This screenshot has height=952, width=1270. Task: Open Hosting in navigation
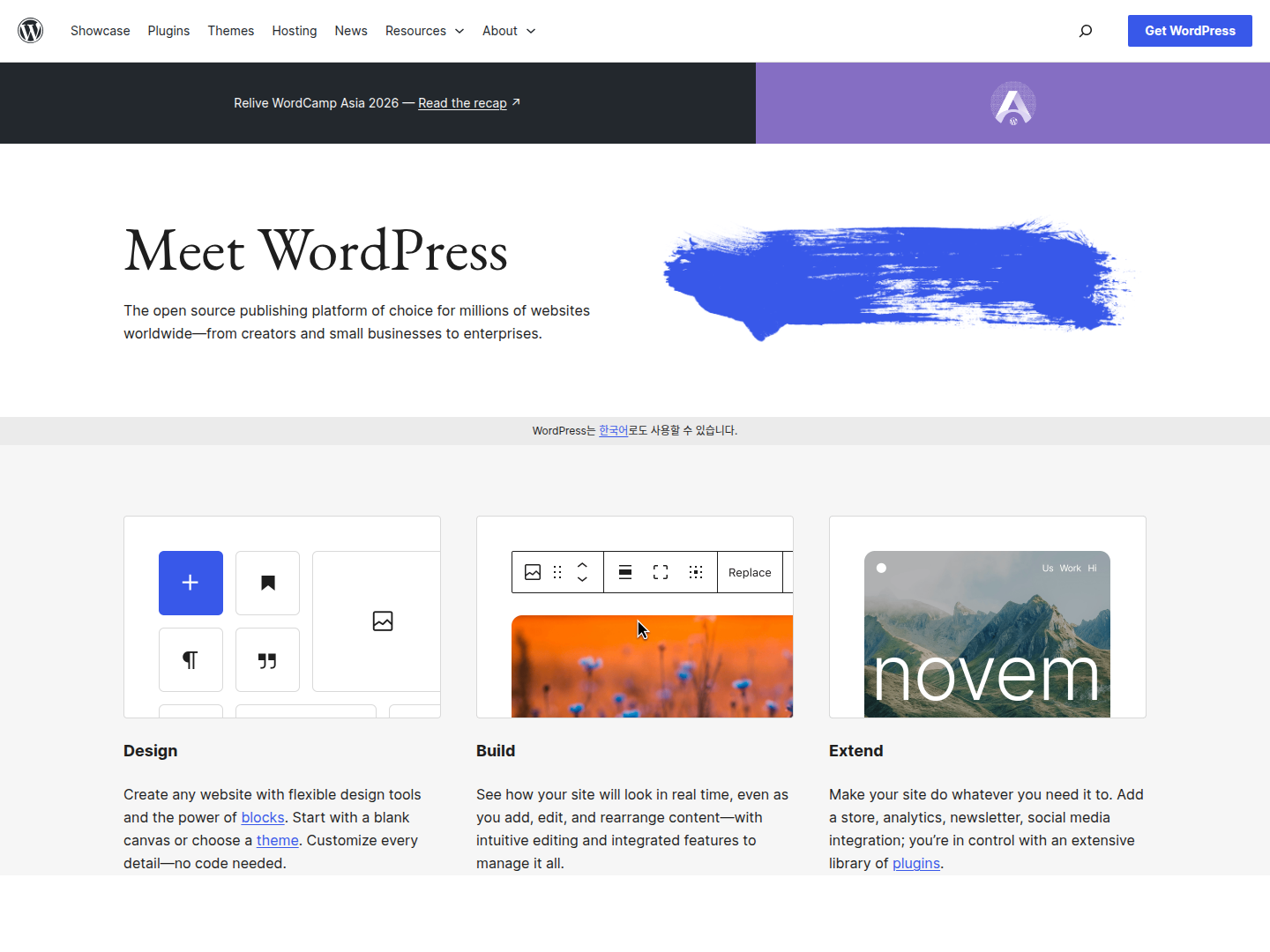tap(295, 31)
